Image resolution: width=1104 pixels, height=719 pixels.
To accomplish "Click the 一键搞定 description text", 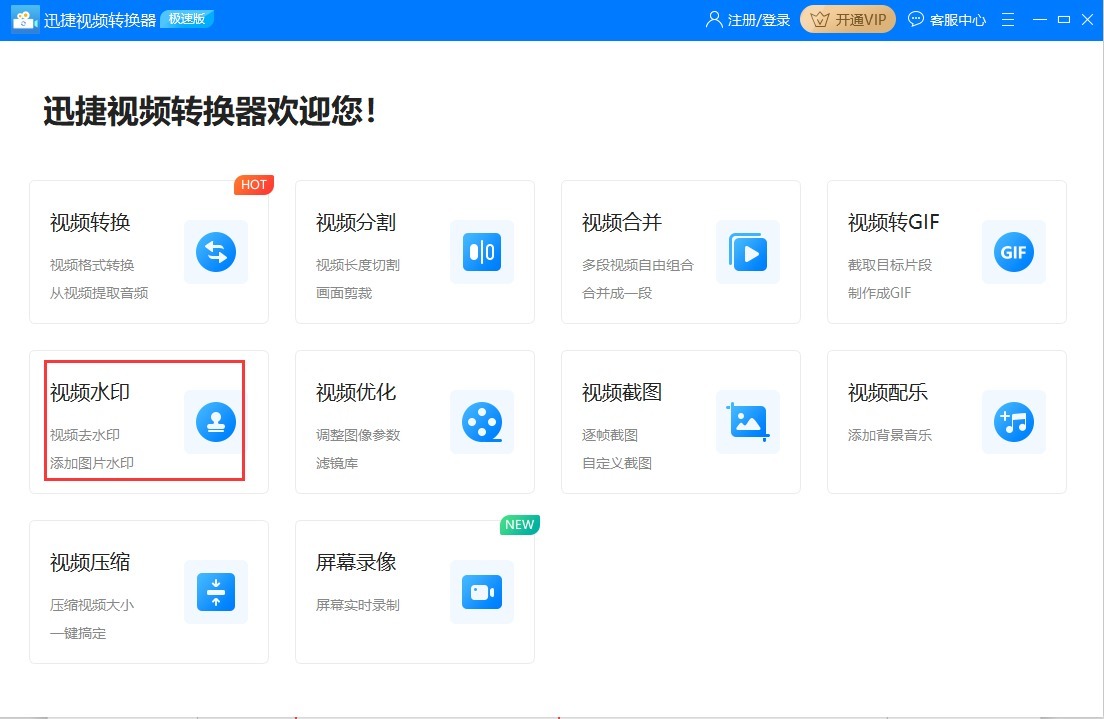I will (77, 634).
